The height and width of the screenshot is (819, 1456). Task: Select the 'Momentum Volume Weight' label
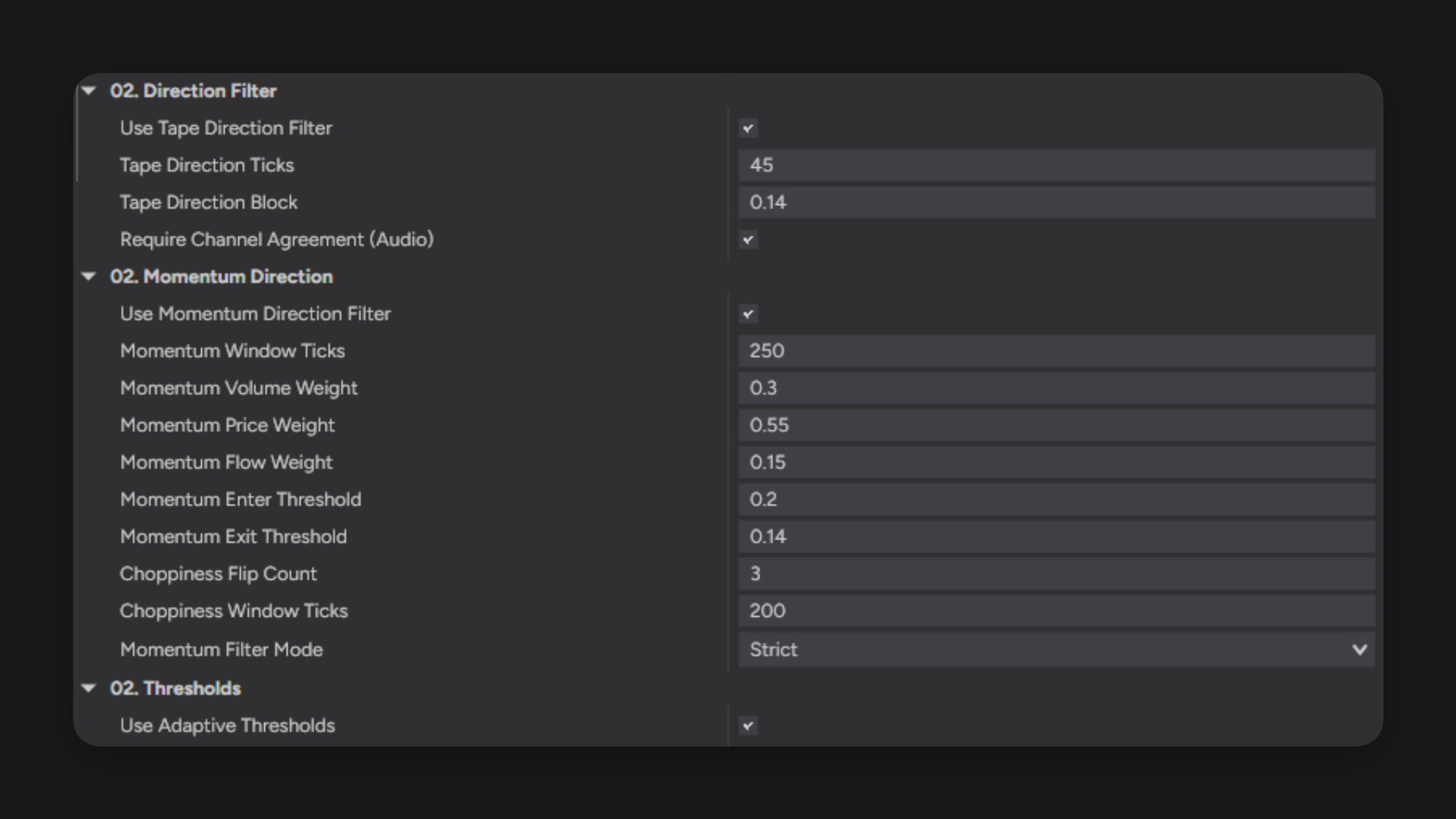click(x=239, y=388)
